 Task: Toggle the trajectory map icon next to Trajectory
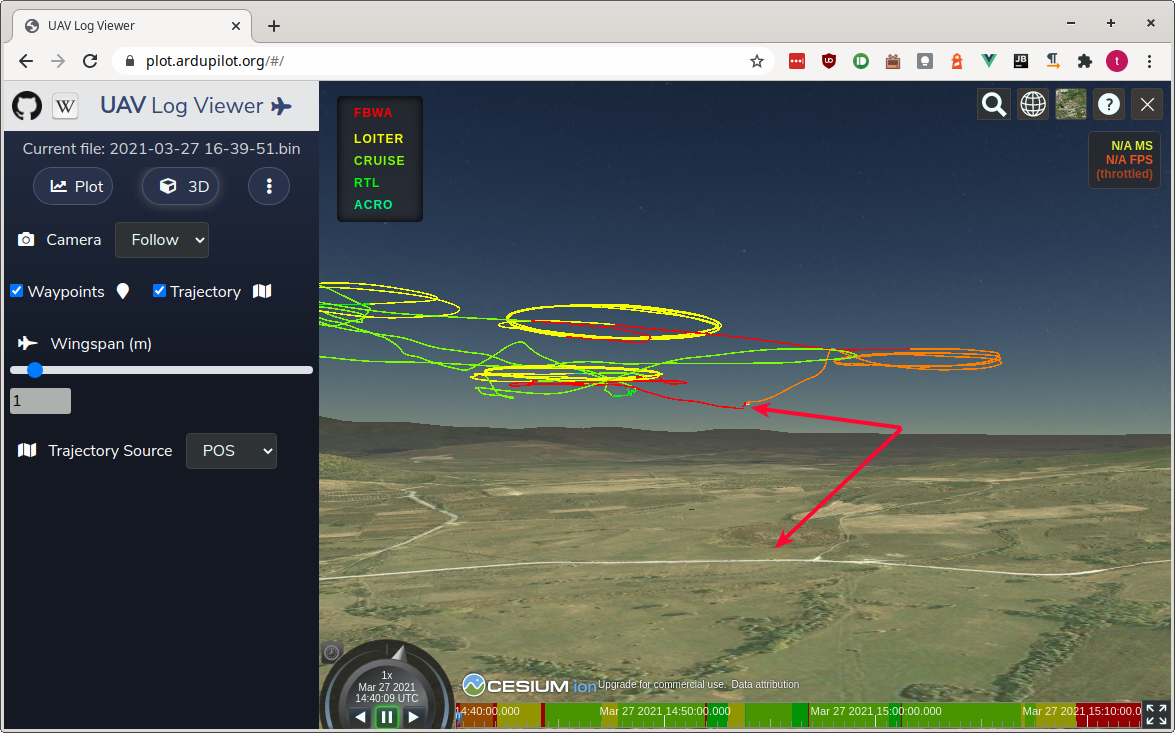[261, 291]
